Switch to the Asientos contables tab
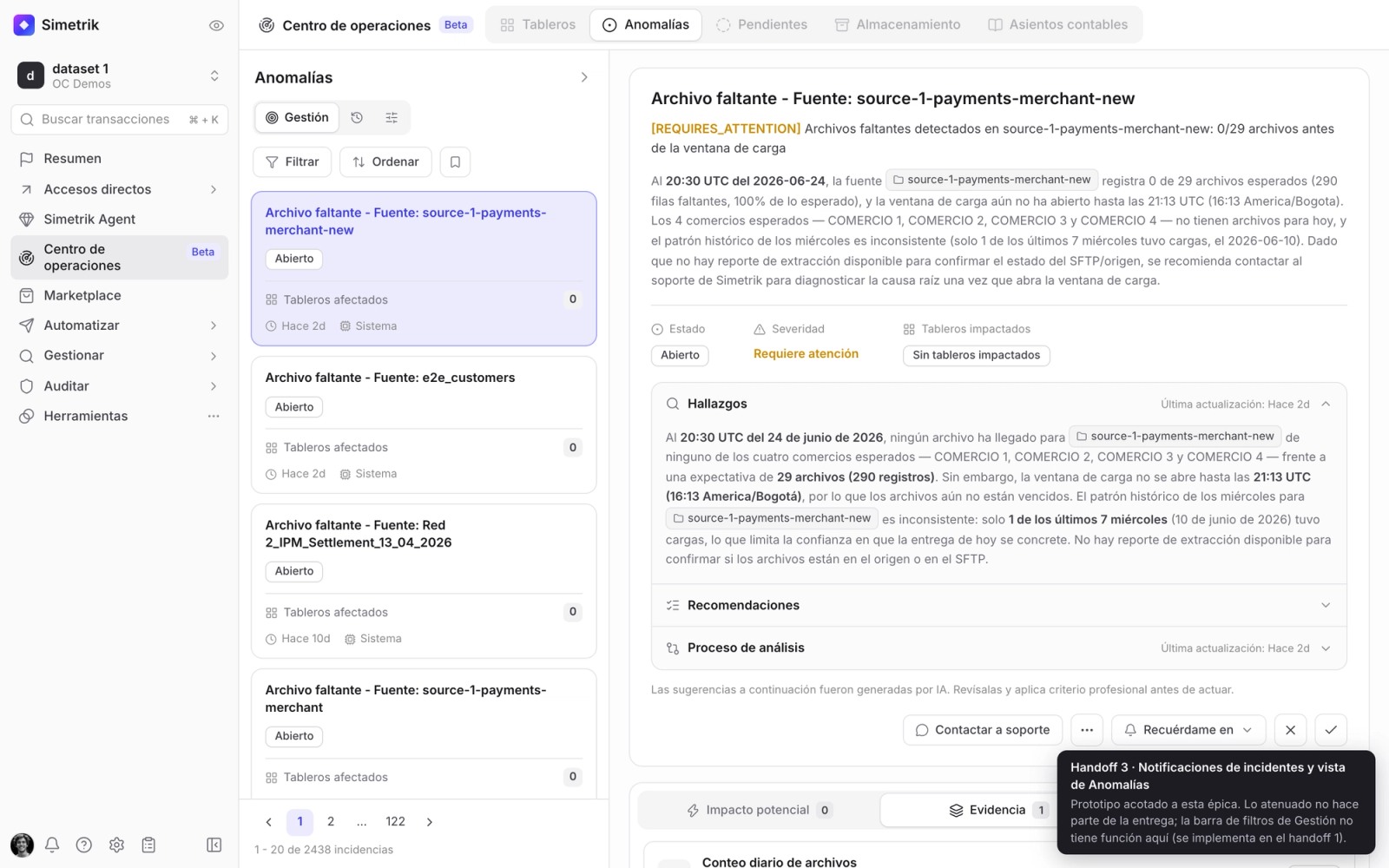The height and width of the screenshot is (868, 1389). click(x=1058, y=25)
